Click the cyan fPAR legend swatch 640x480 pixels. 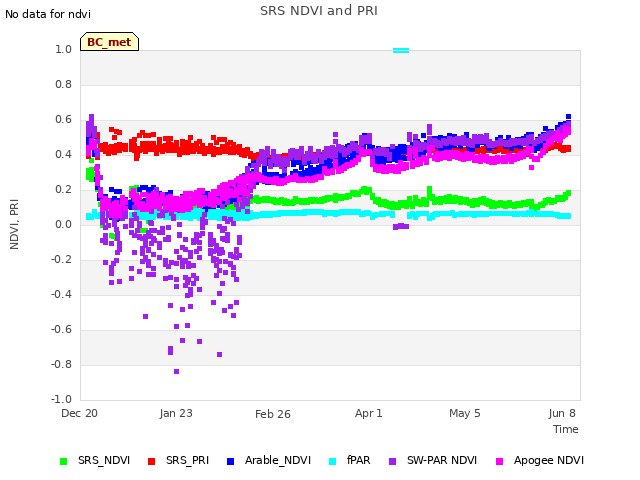[333, 461]
